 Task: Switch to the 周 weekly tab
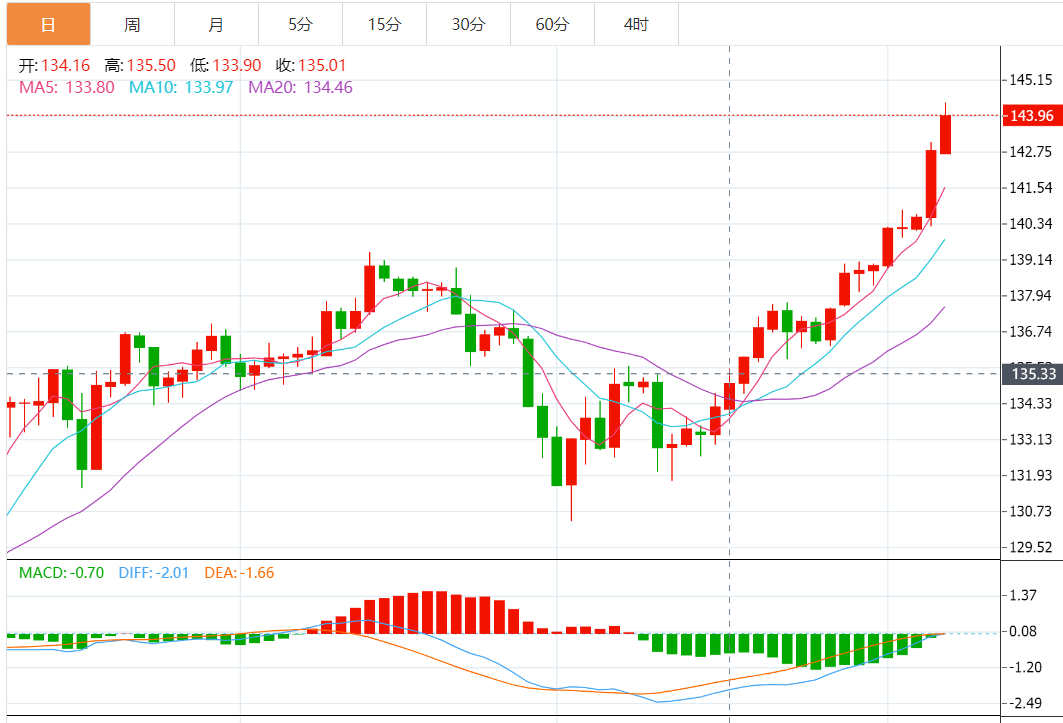[x=132, y=24]
